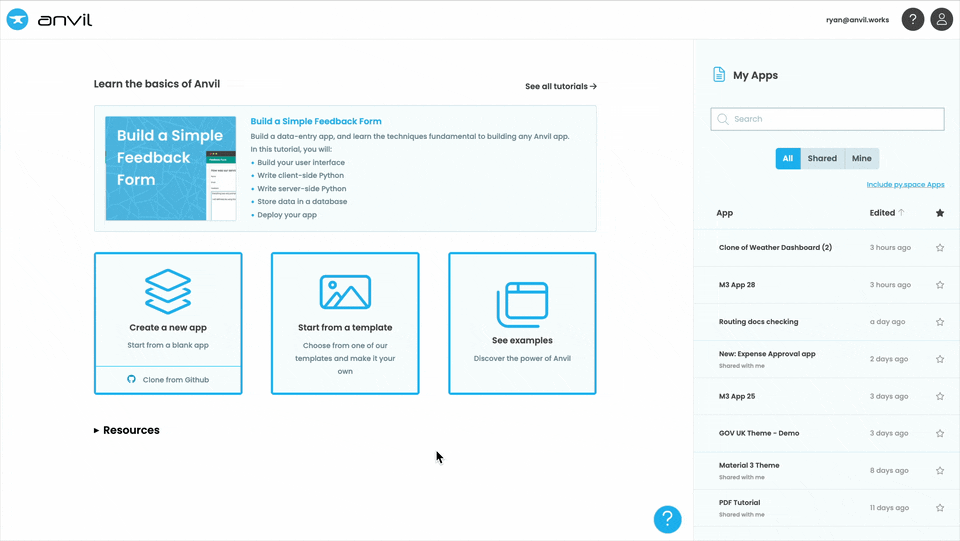Click Clone from Github button
The height and width of the screenshot is (541, 960).
click(x=168, y=379)
